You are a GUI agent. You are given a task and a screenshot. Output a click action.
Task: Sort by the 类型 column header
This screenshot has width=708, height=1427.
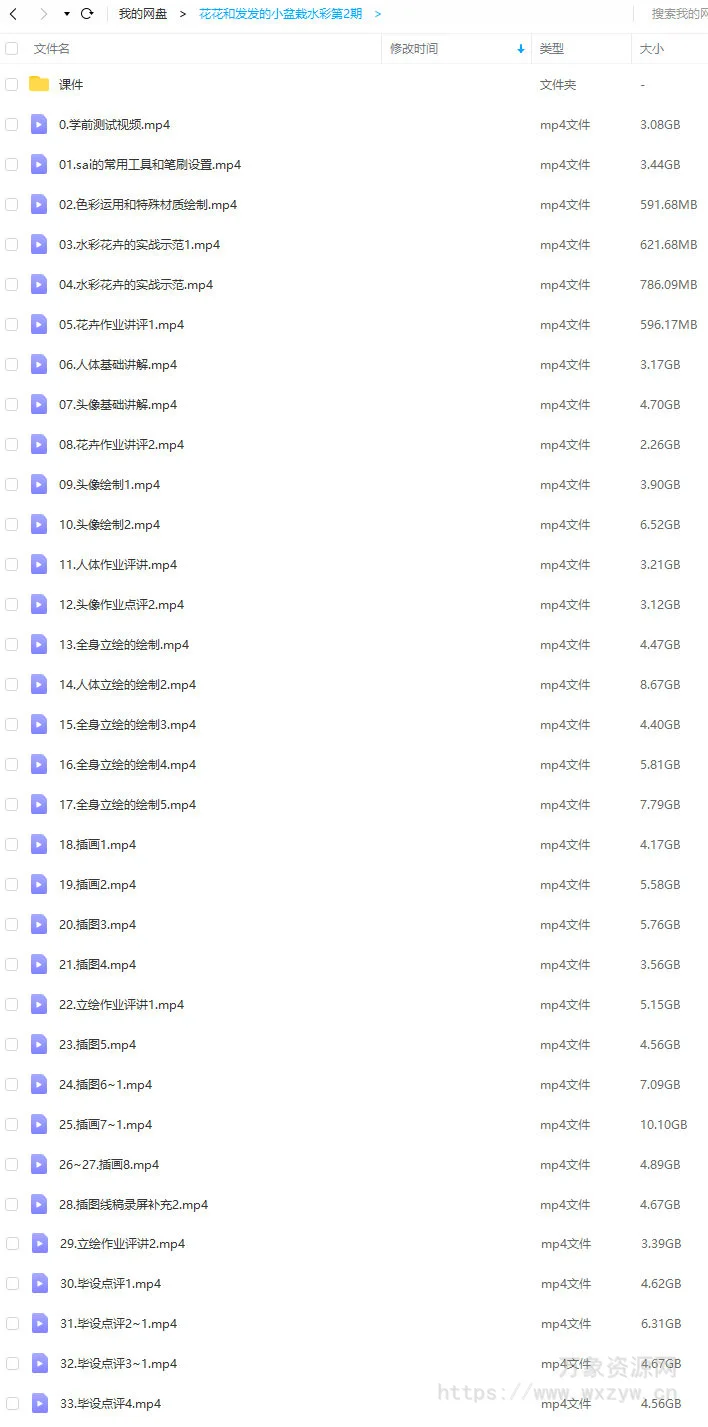pyautogui.click(x=551, y=48)
